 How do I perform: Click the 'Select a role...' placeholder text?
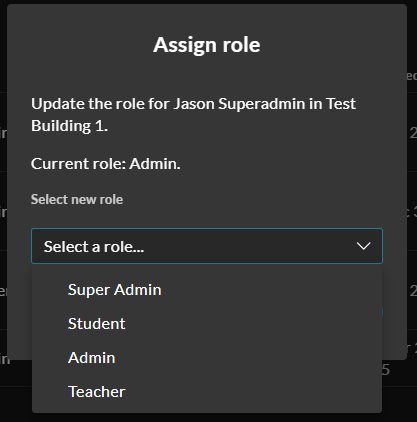(x=94, y=247)
